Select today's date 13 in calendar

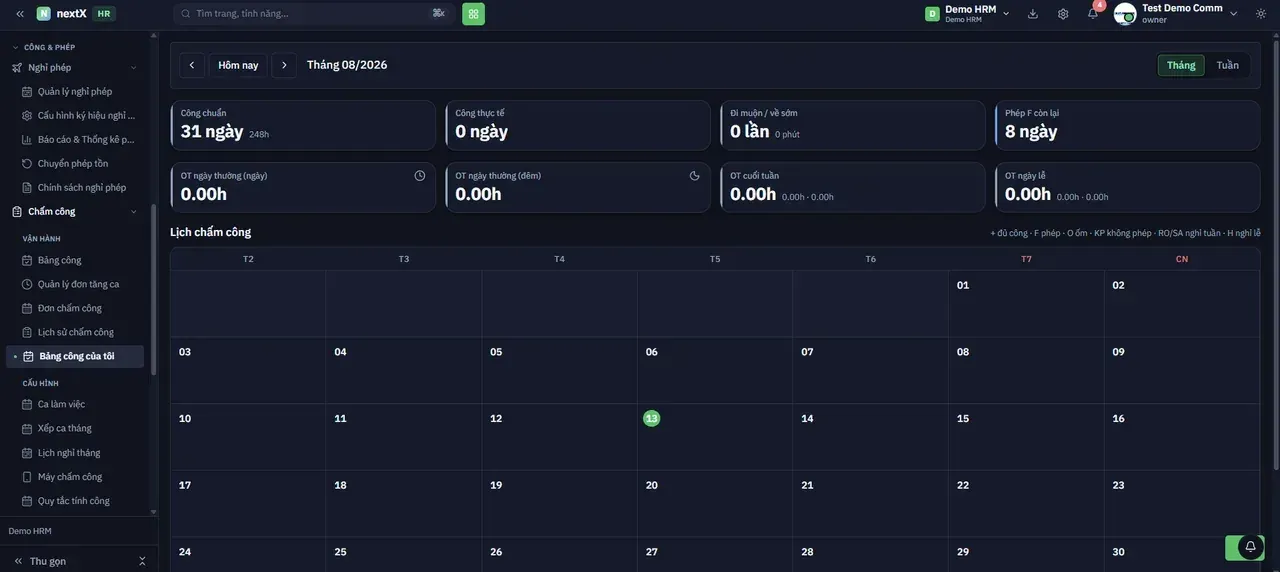pos(652,418)
